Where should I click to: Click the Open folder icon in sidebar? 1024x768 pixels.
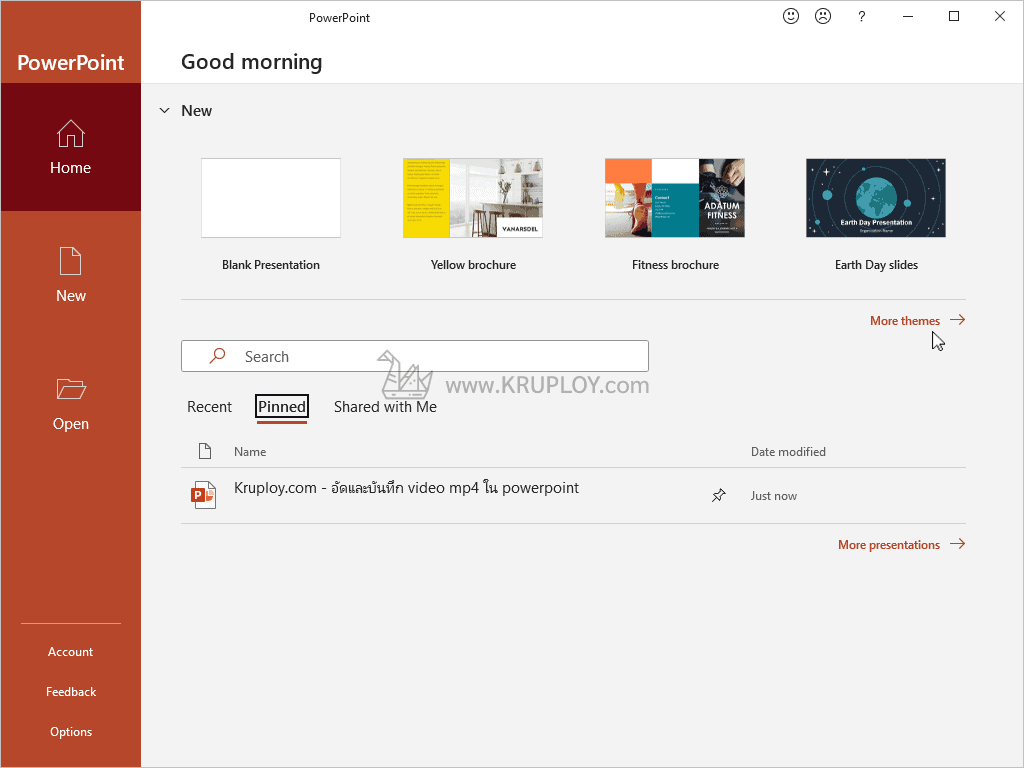click(x=71, y=389)
